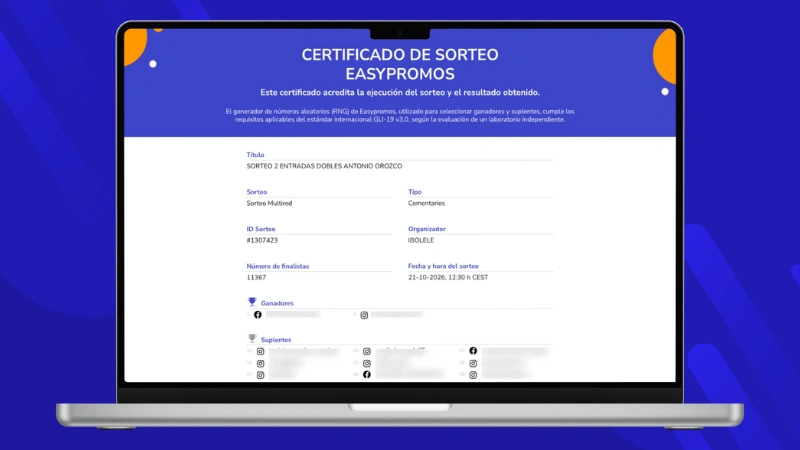Click the organizer name "IBOLELE"
Image resolution: width=800 pixels, height=450 pixels.
[x=421, y=240]
